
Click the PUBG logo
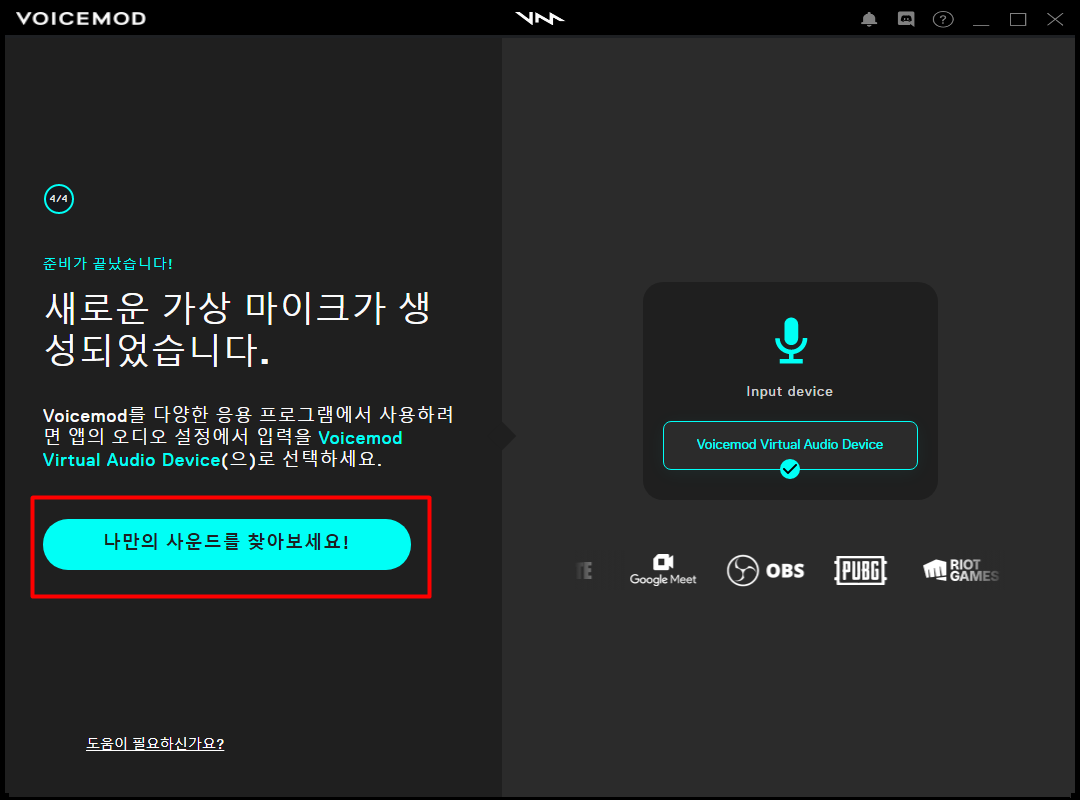(860, 571)
